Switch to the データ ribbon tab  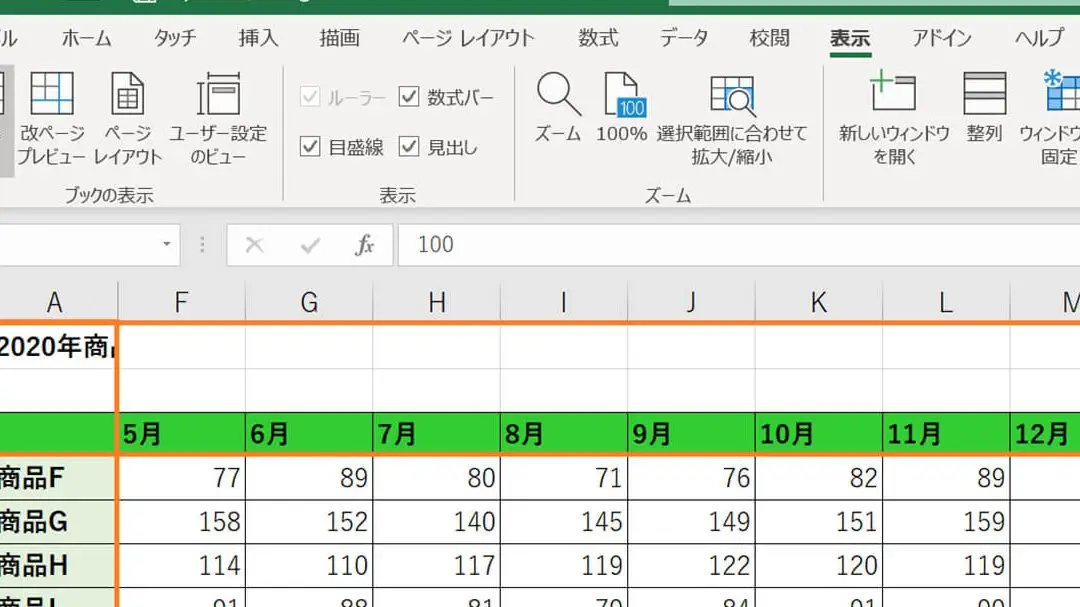(685, 38)
